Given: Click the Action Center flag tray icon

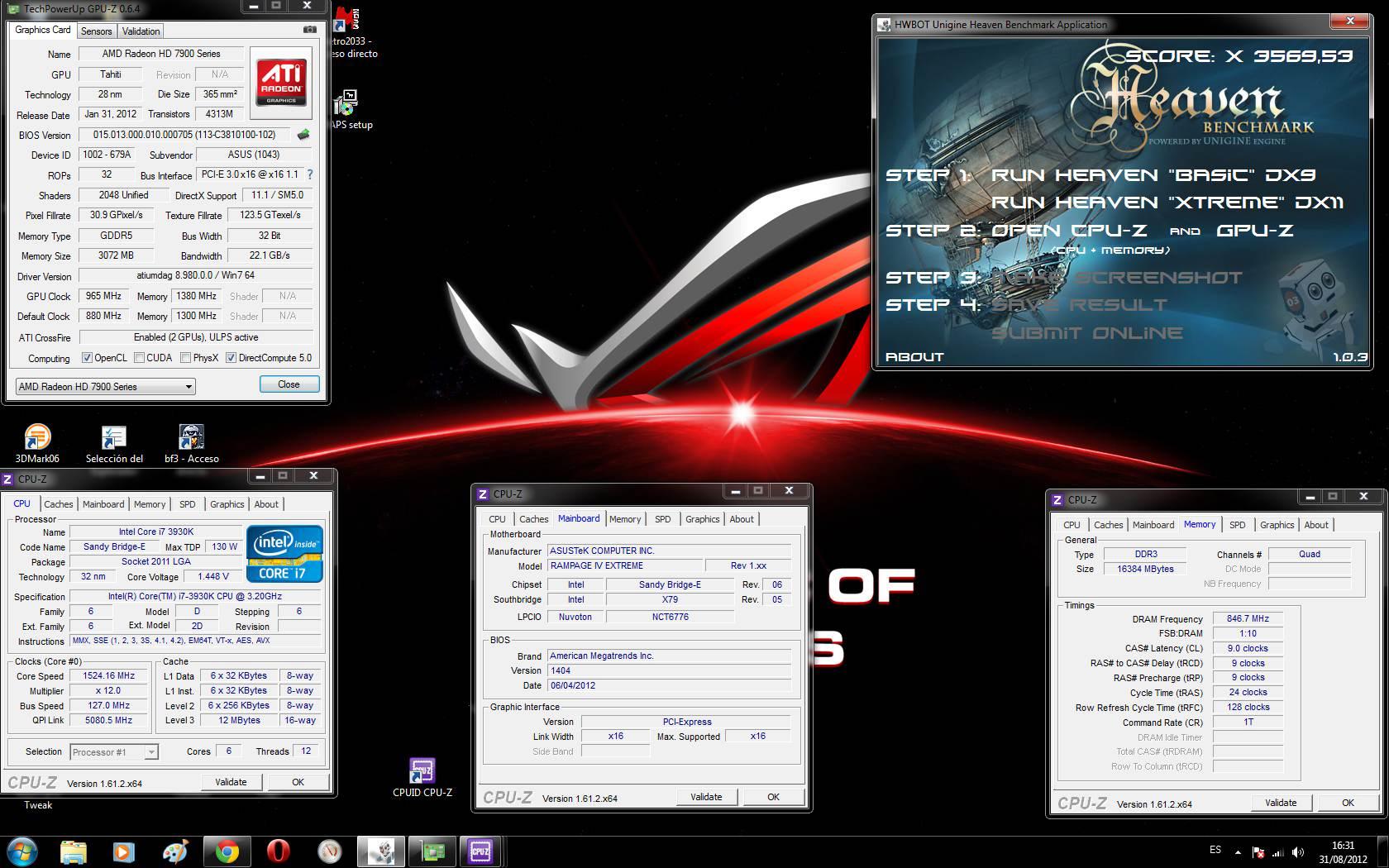Looking at the screenshot, I should [1258, 852].
